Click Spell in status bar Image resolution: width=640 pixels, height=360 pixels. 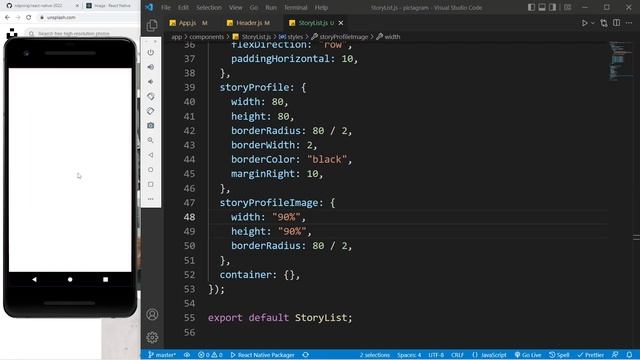pyautogui.click(x=559, y=355)
